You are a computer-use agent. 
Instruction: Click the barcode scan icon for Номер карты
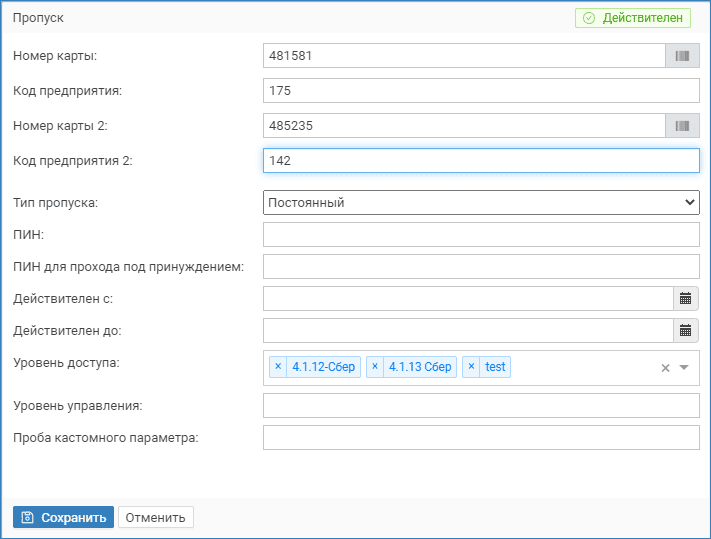pyautogui.click(x=682, y=56)
